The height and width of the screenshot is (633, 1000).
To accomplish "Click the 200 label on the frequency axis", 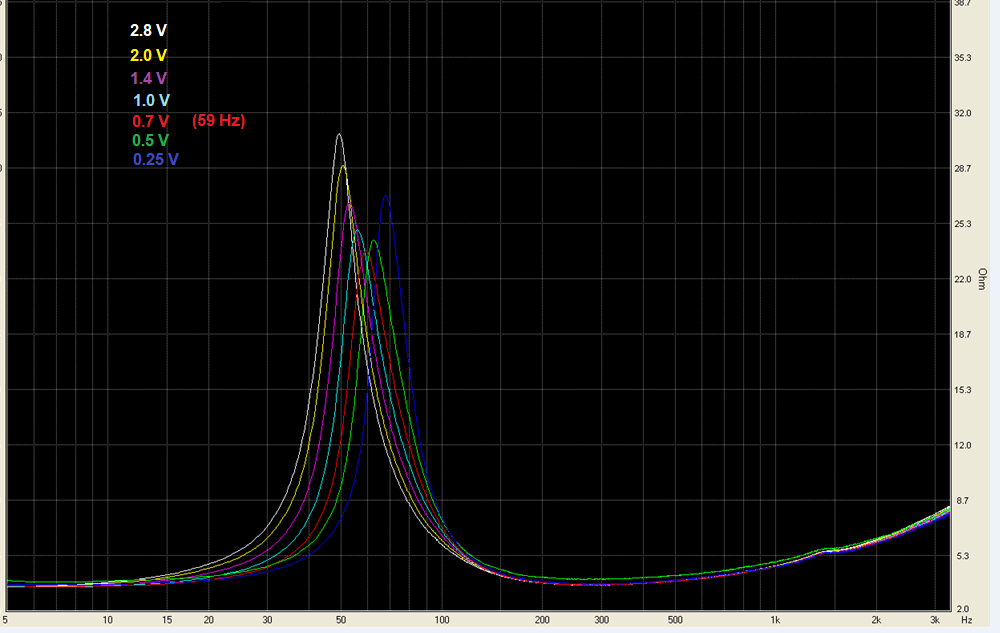I will tap(542, 620).
